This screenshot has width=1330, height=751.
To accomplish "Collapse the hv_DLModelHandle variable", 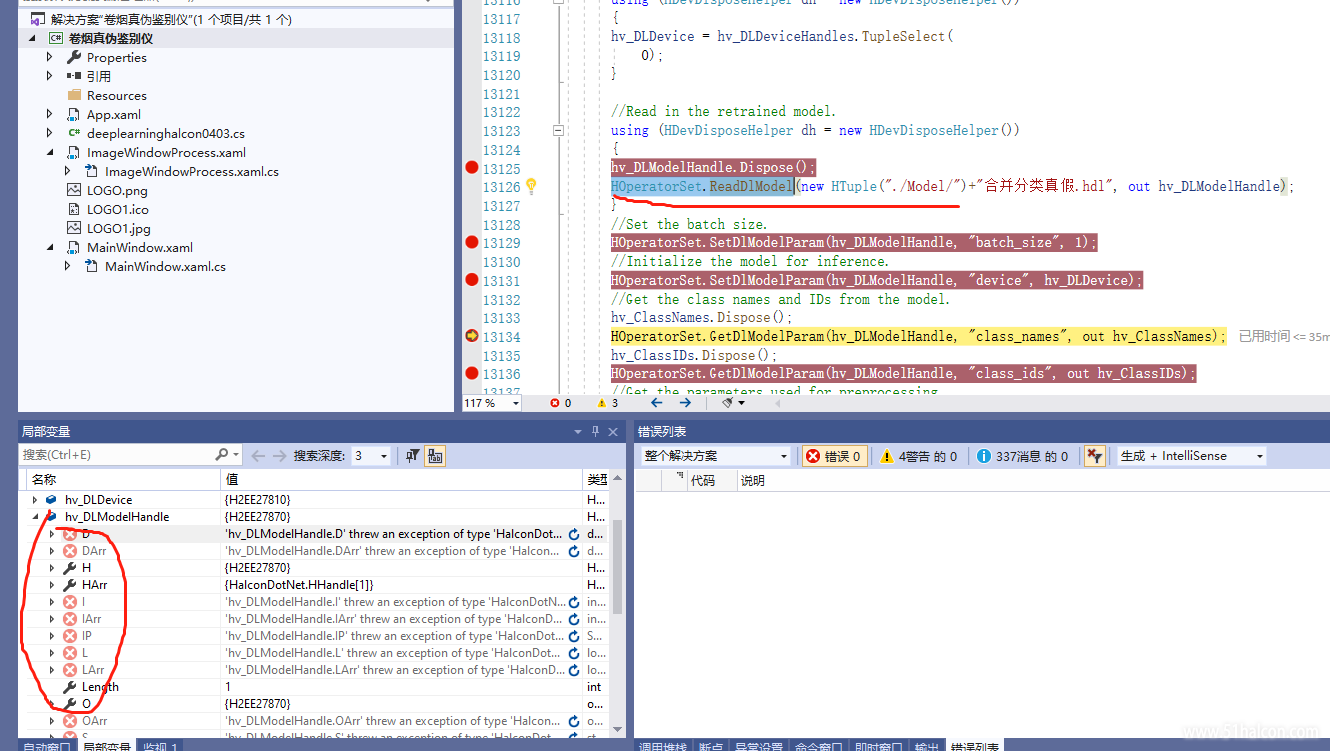I will pyautogui.click(x=35, y=517).
